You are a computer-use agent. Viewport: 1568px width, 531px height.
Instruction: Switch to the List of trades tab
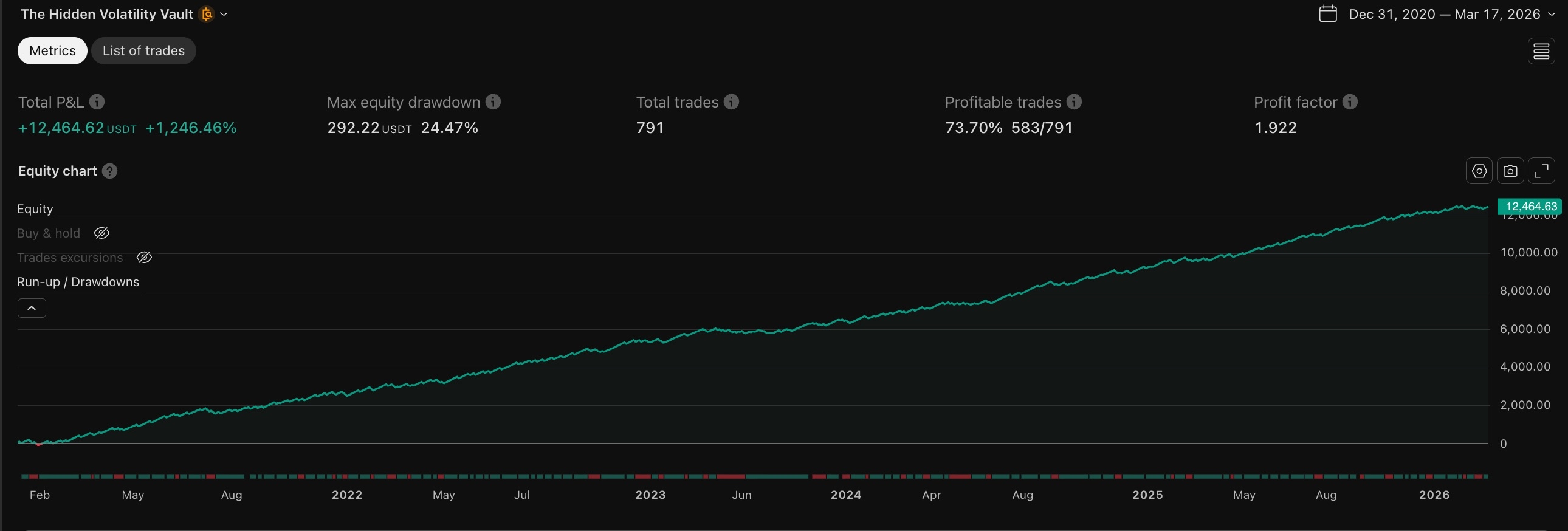coord(143,50)
